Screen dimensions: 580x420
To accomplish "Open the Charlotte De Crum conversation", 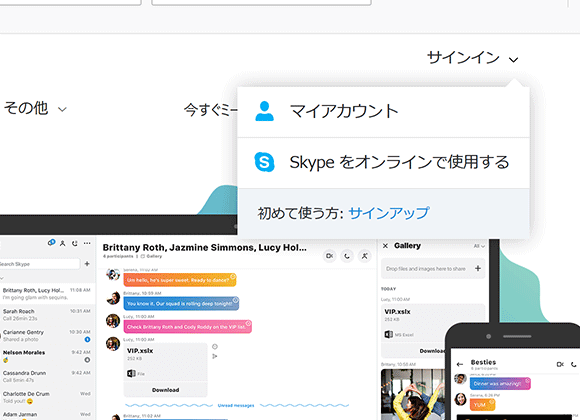I will (x=47, y=397).
